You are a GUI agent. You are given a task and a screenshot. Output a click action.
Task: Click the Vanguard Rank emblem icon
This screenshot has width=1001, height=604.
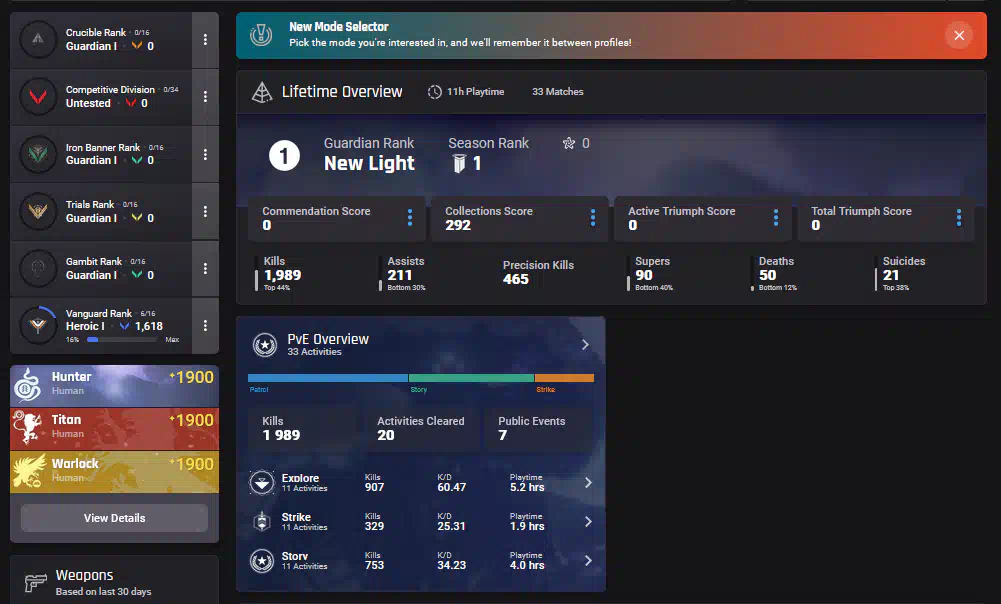(38, 326)
